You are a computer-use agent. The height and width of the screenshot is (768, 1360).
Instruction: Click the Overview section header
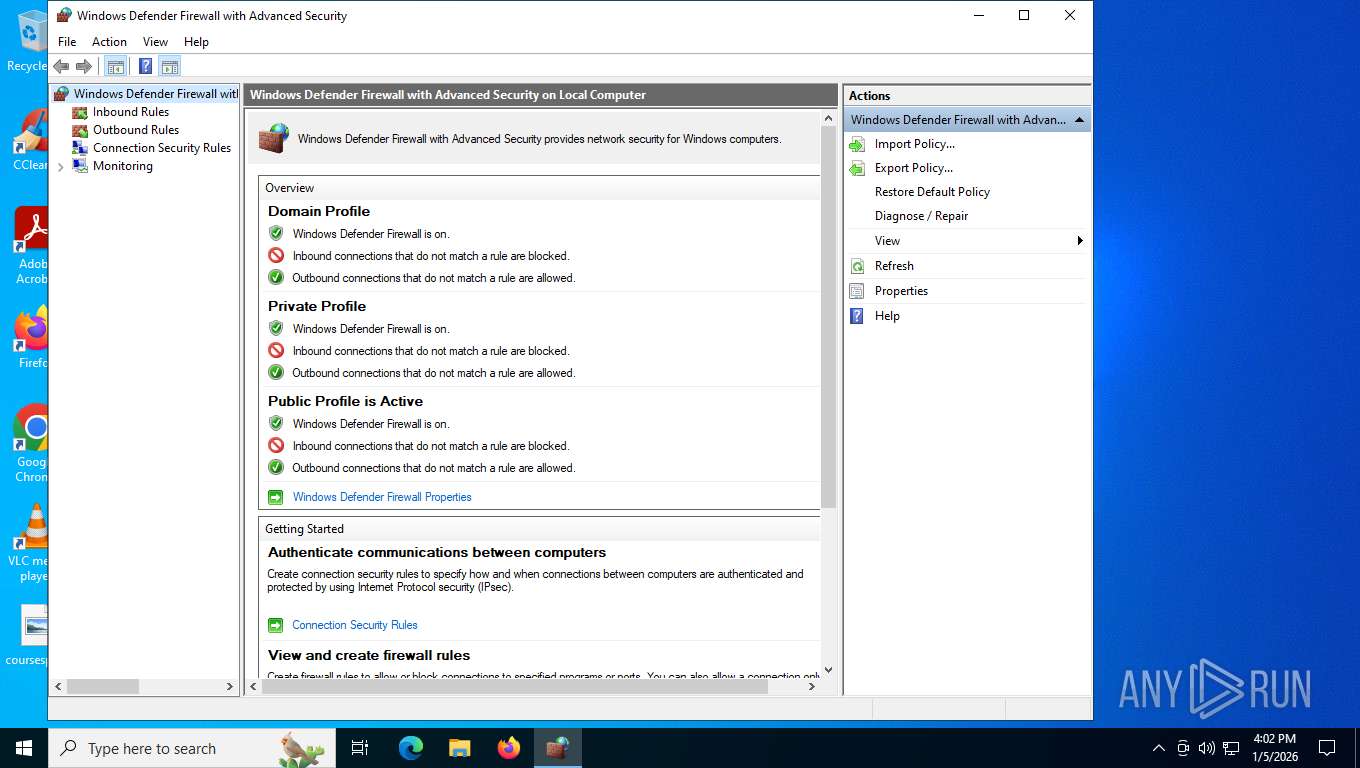pos(290,188)
